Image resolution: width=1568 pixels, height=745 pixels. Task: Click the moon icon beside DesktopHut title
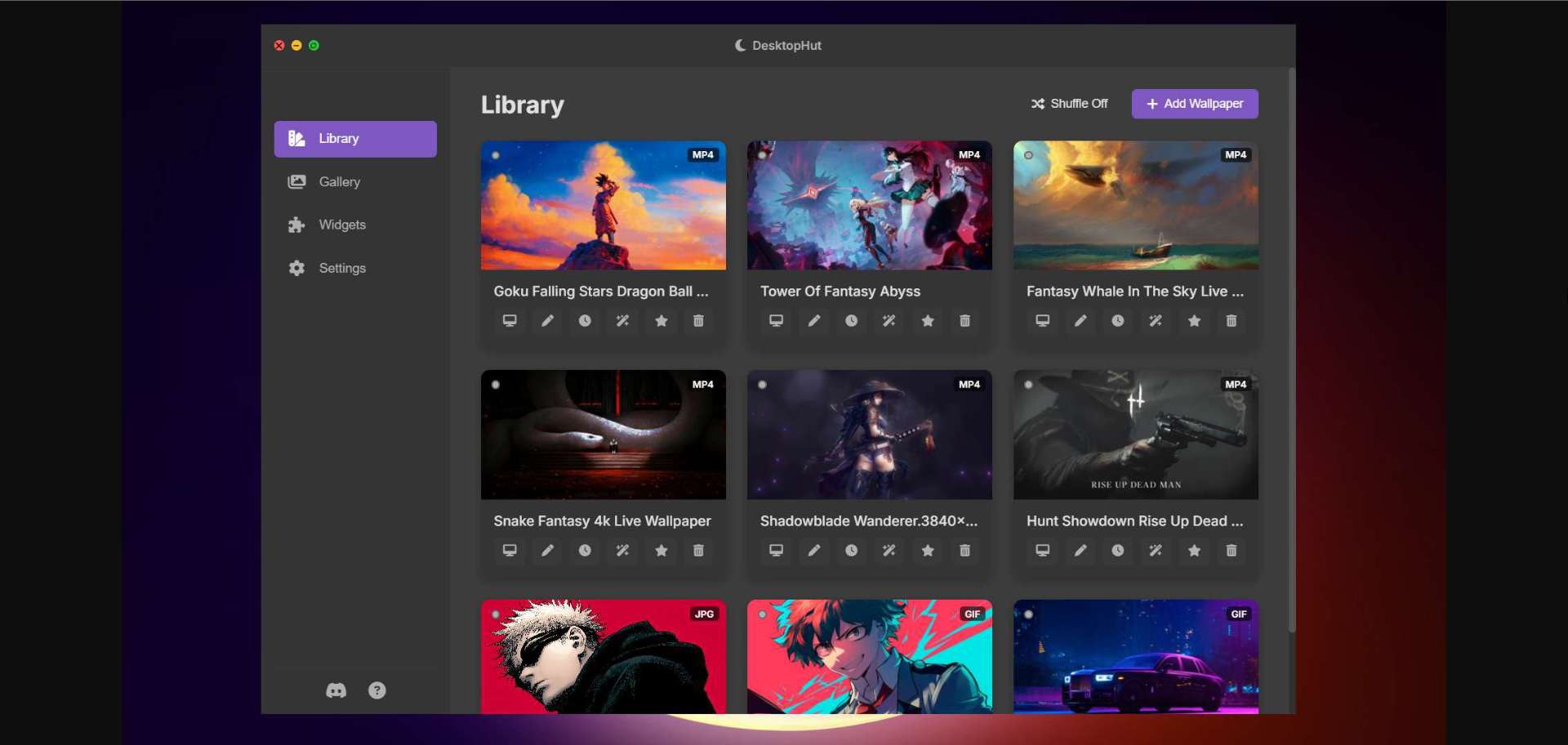coord(740,45)
